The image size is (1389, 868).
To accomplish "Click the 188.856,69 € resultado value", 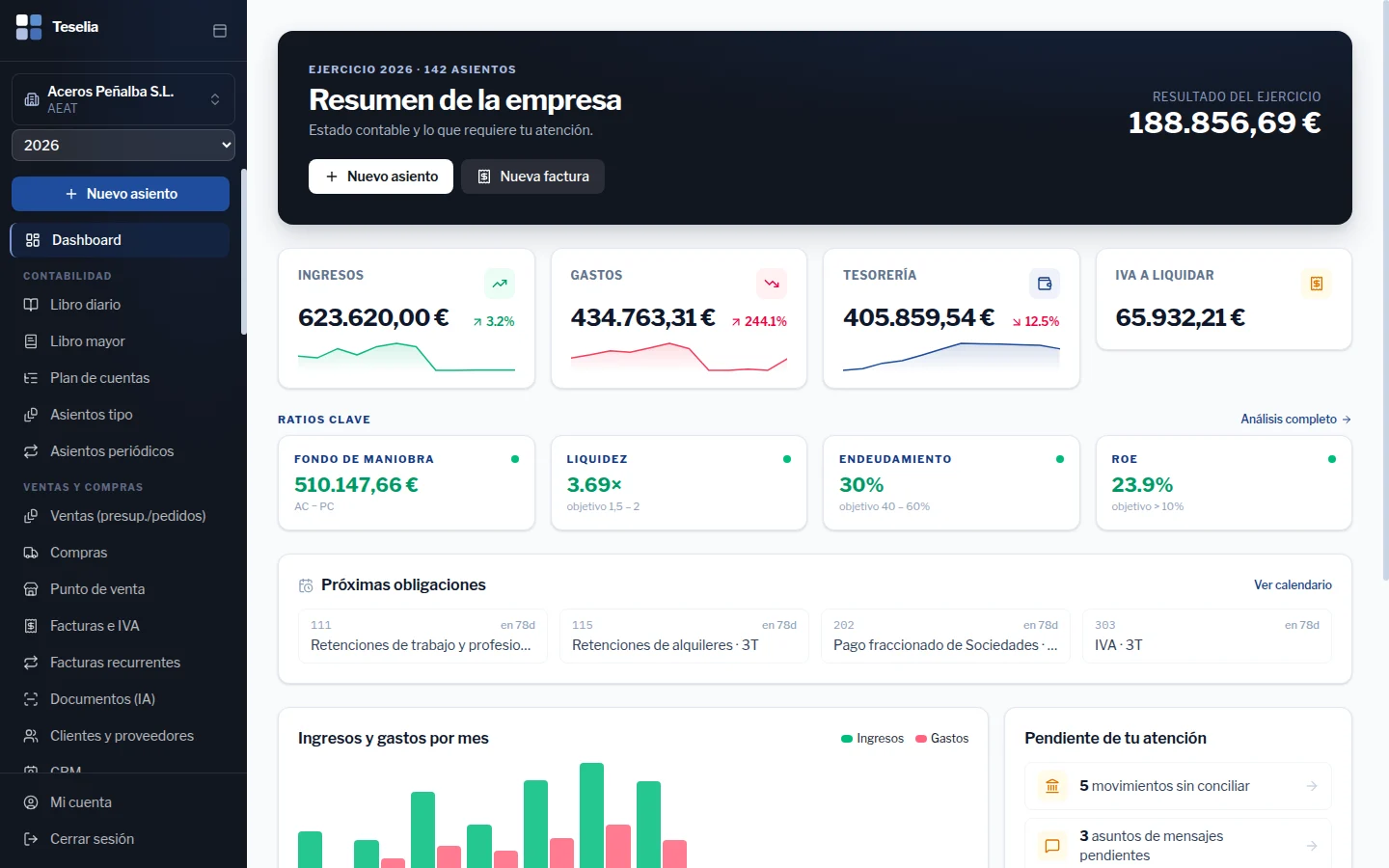I will pyautogui.click(x=1225, y=122).
